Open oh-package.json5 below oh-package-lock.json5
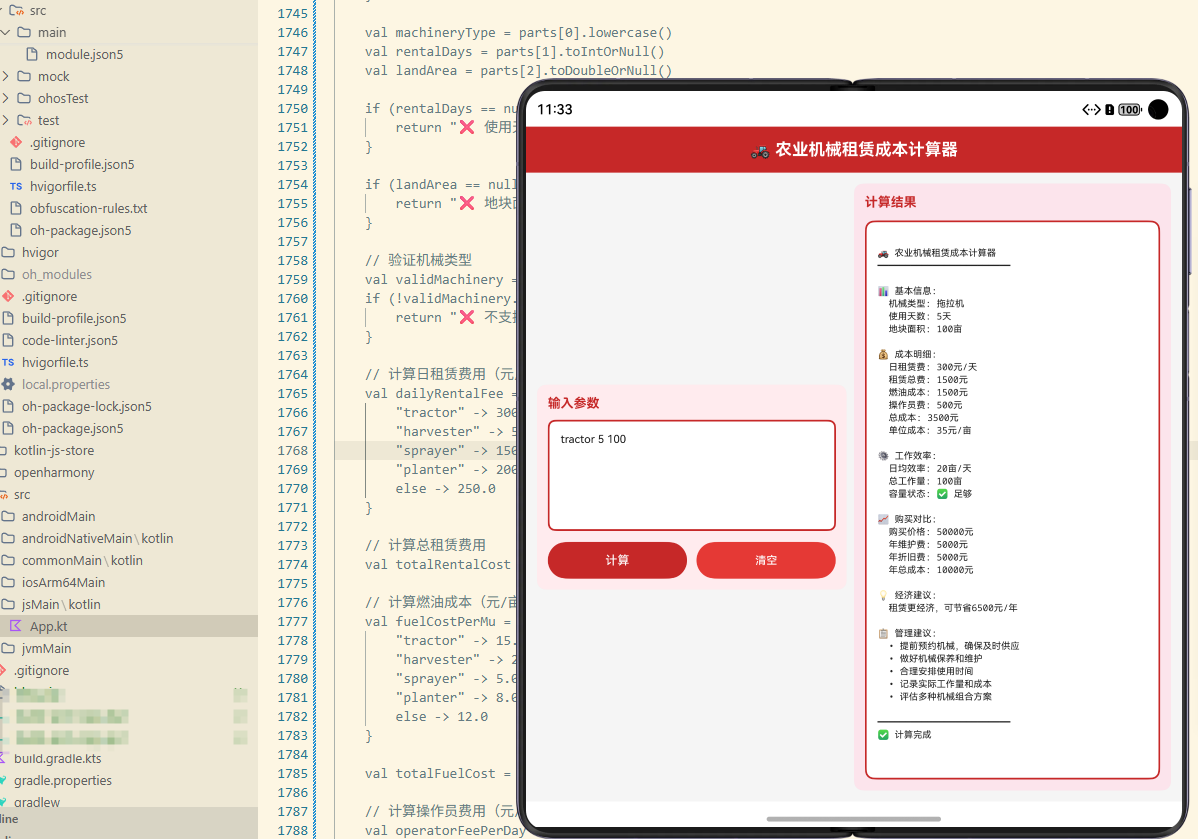This screenshot has height=839, width=1198. pos(73,429)
